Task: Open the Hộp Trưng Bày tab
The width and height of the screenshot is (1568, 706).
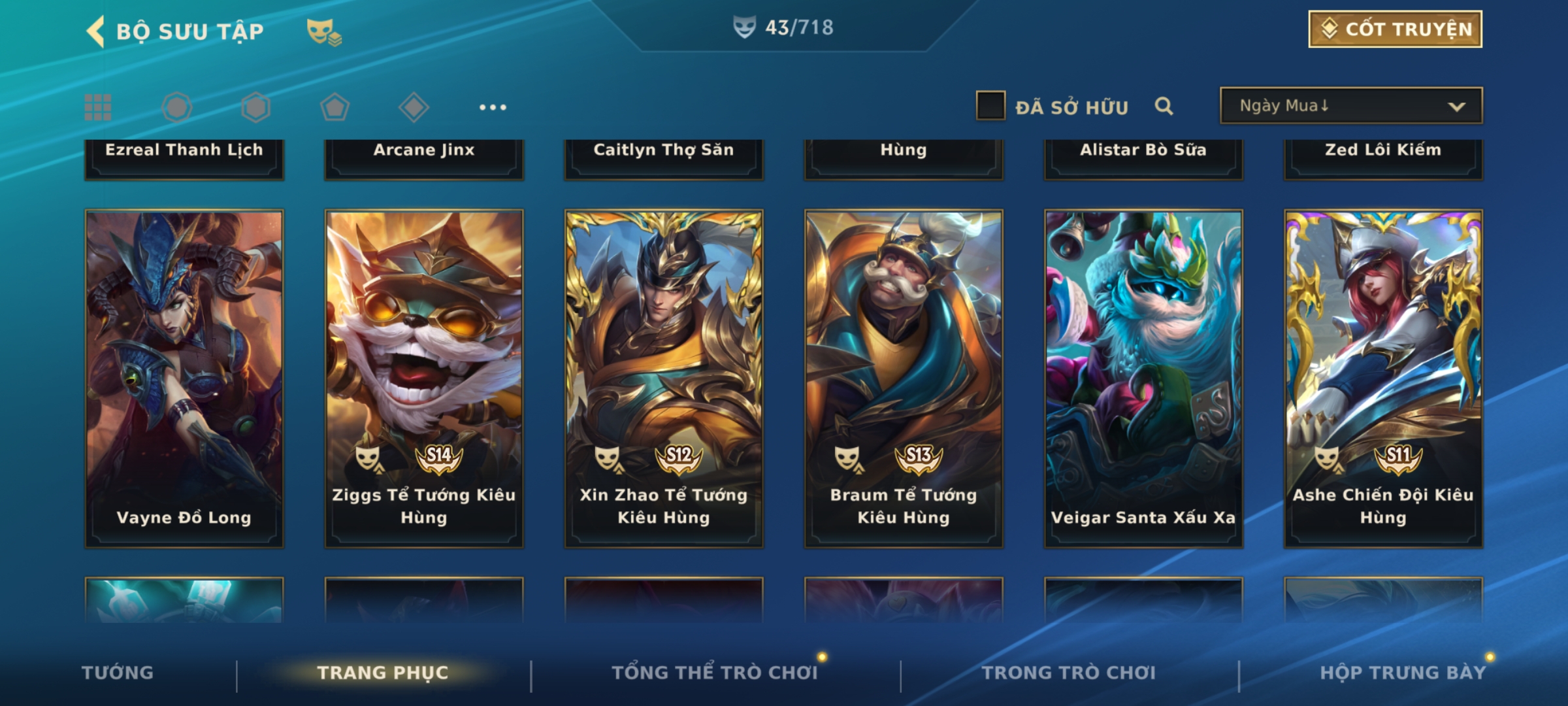Action: [1403, 673]
